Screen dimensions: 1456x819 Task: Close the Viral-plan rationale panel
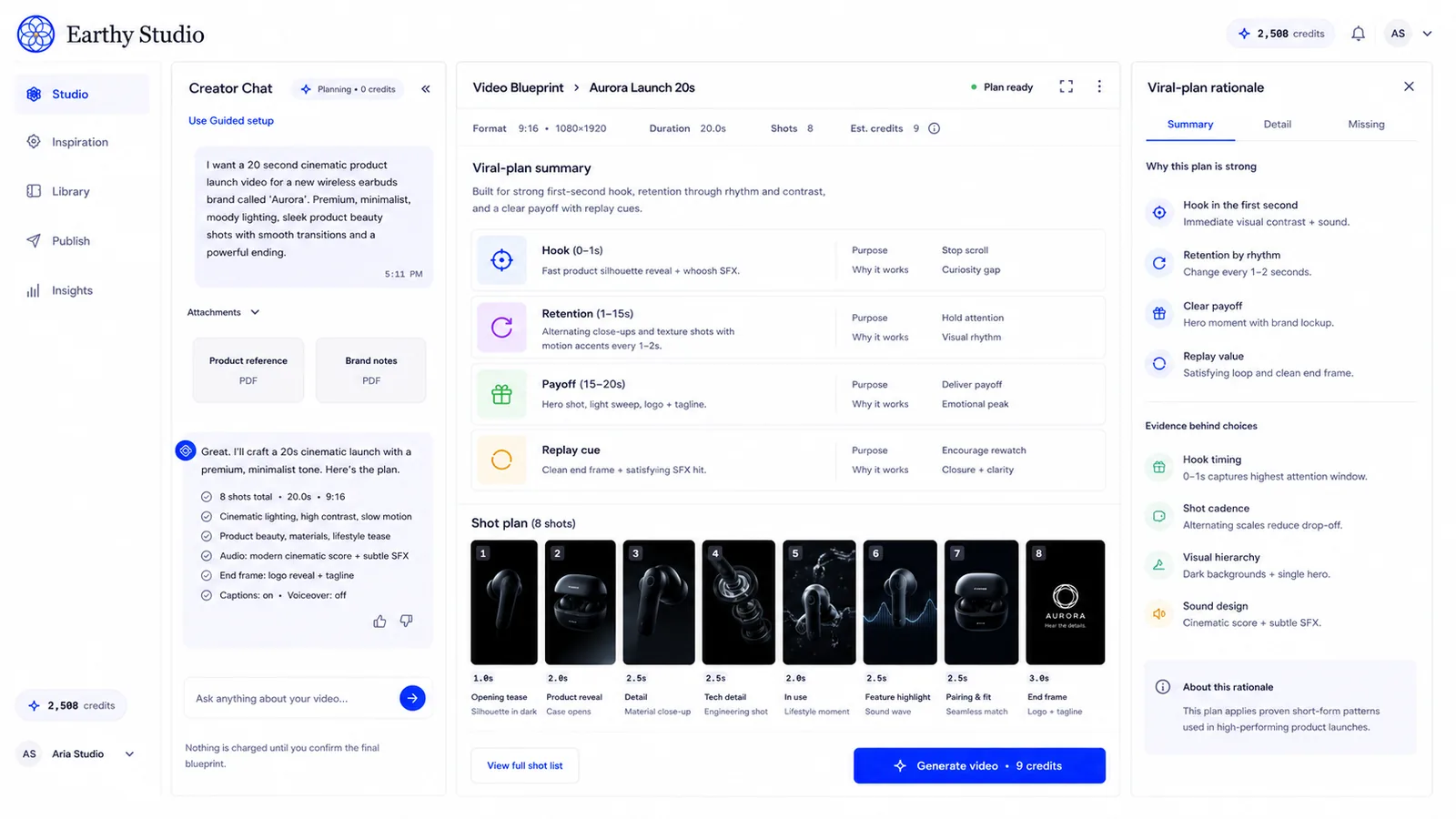[x=1409, y=86]
